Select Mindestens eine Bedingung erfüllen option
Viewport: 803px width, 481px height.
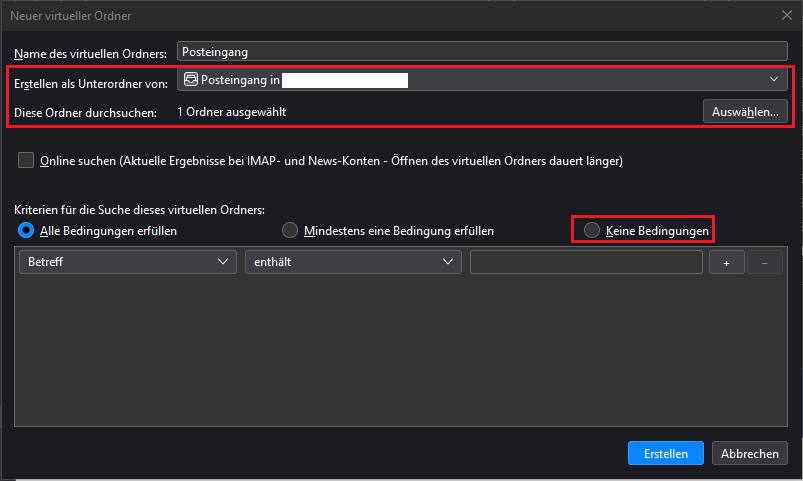point(290,231)
